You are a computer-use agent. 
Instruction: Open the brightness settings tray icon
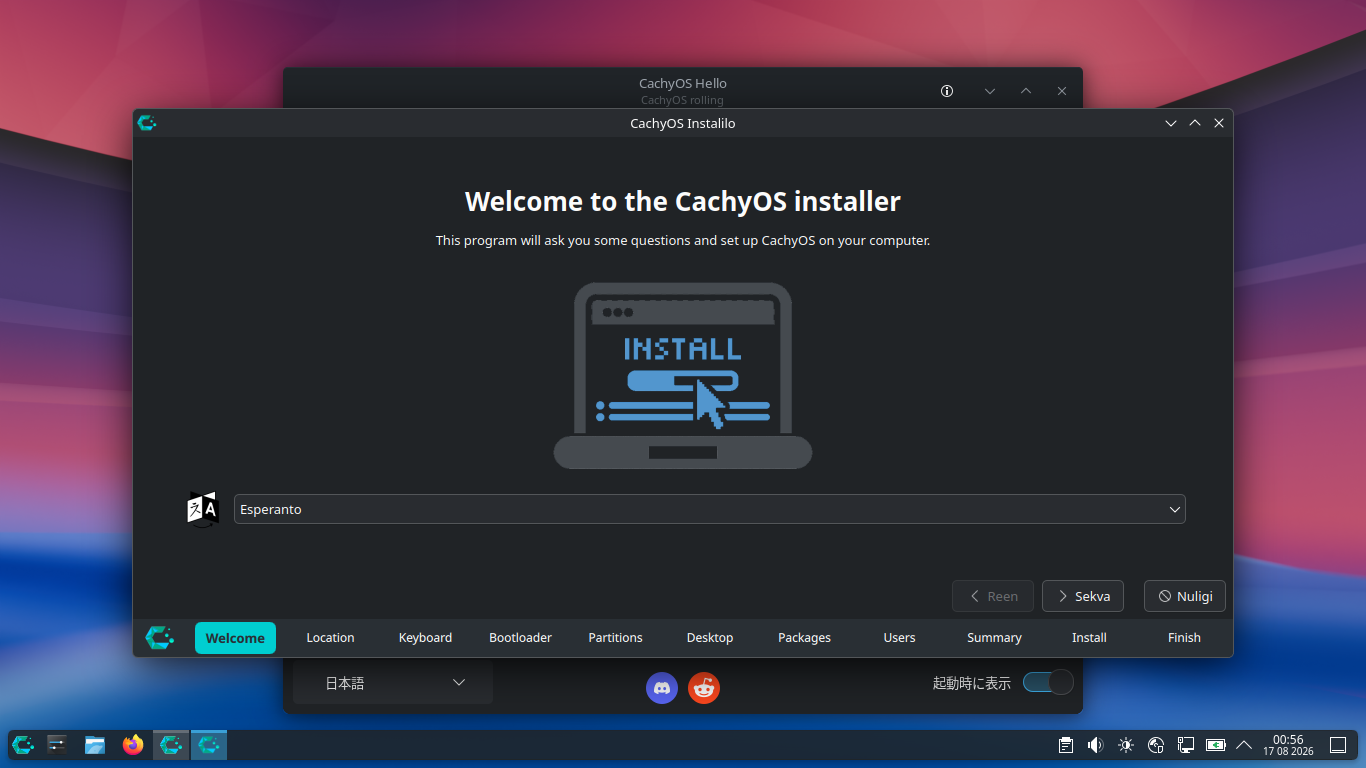tap(1126, 745)
